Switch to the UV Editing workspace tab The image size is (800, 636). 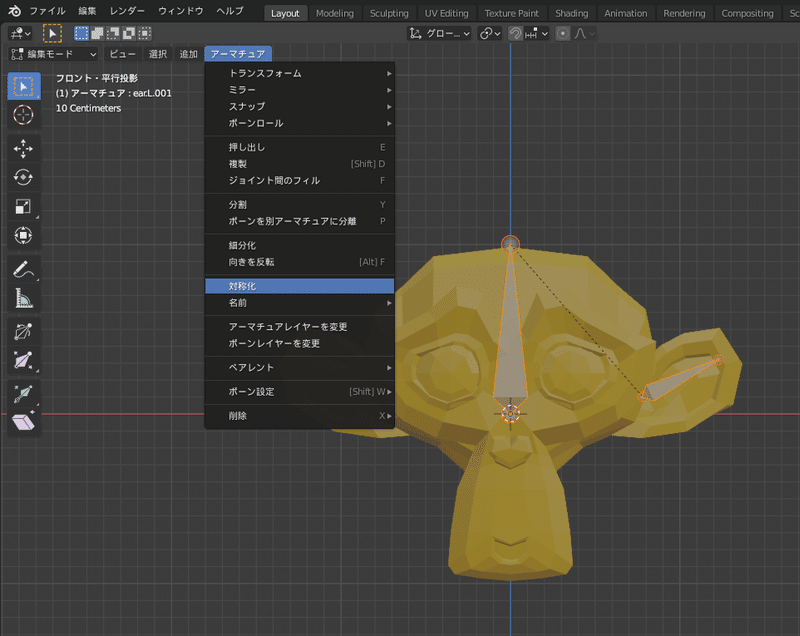[x=446, y=13]
